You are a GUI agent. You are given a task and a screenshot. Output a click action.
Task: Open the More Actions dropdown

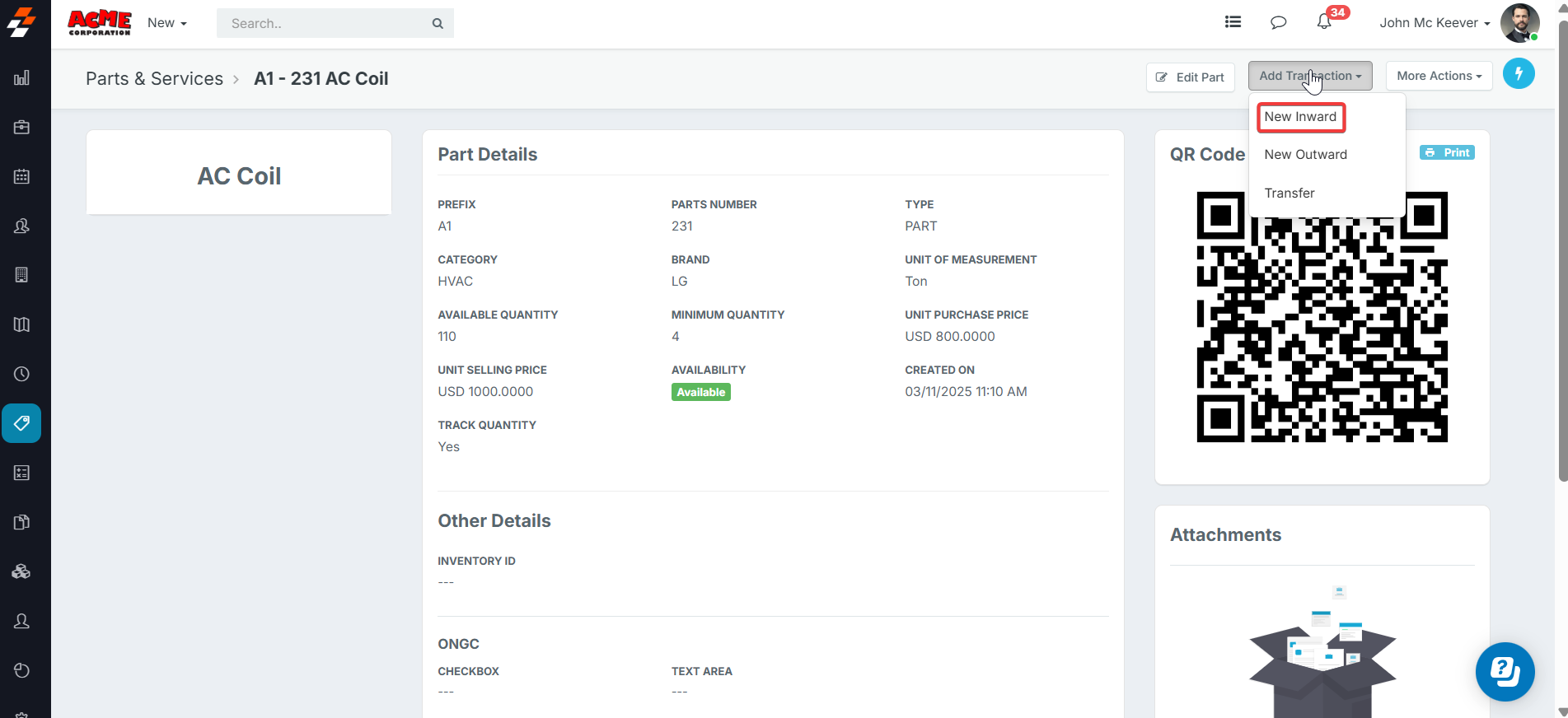[1439, 76]
